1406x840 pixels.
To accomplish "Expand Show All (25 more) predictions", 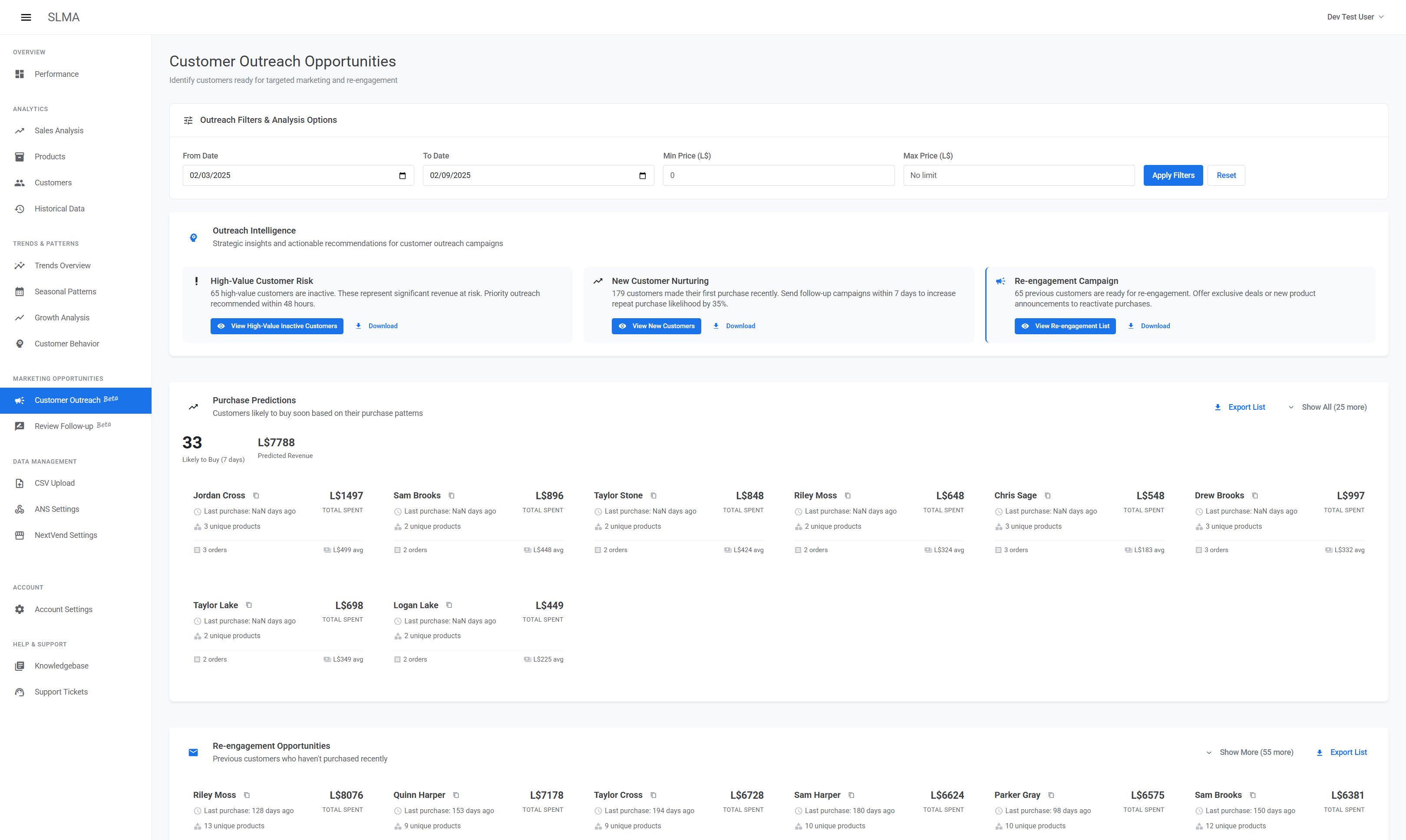I will pos(1327,407).
